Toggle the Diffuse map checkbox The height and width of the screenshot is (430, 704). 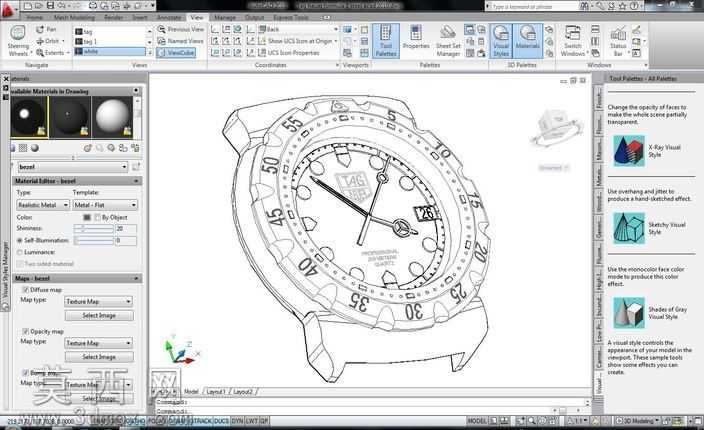[x=26, y=290]
